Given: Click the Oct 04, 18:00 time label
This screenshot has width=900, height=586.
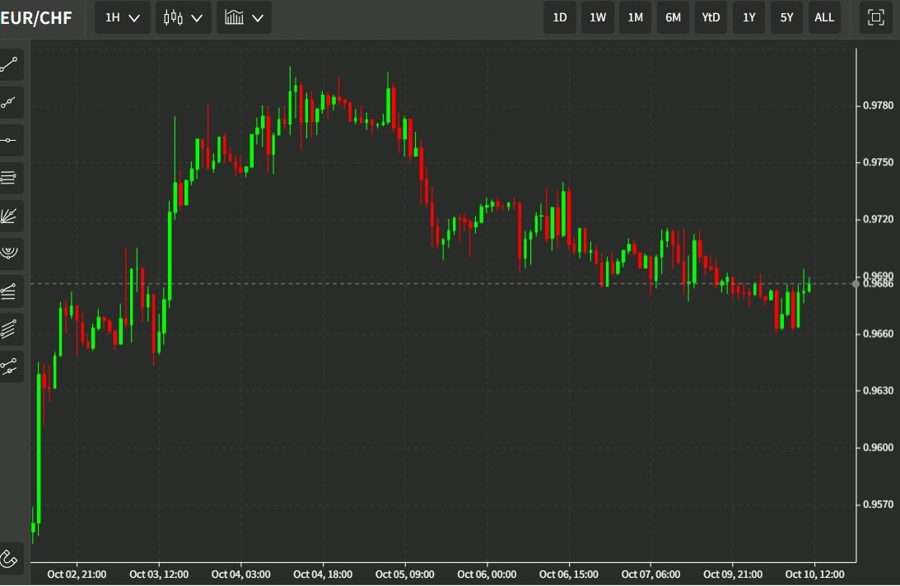Looking at the screenshot, I should tap(323, 574).
